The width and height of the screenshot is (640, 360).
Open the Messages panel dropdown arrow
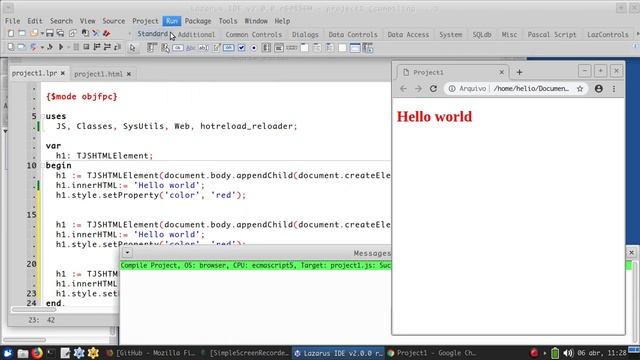click(x=127, y=253)
